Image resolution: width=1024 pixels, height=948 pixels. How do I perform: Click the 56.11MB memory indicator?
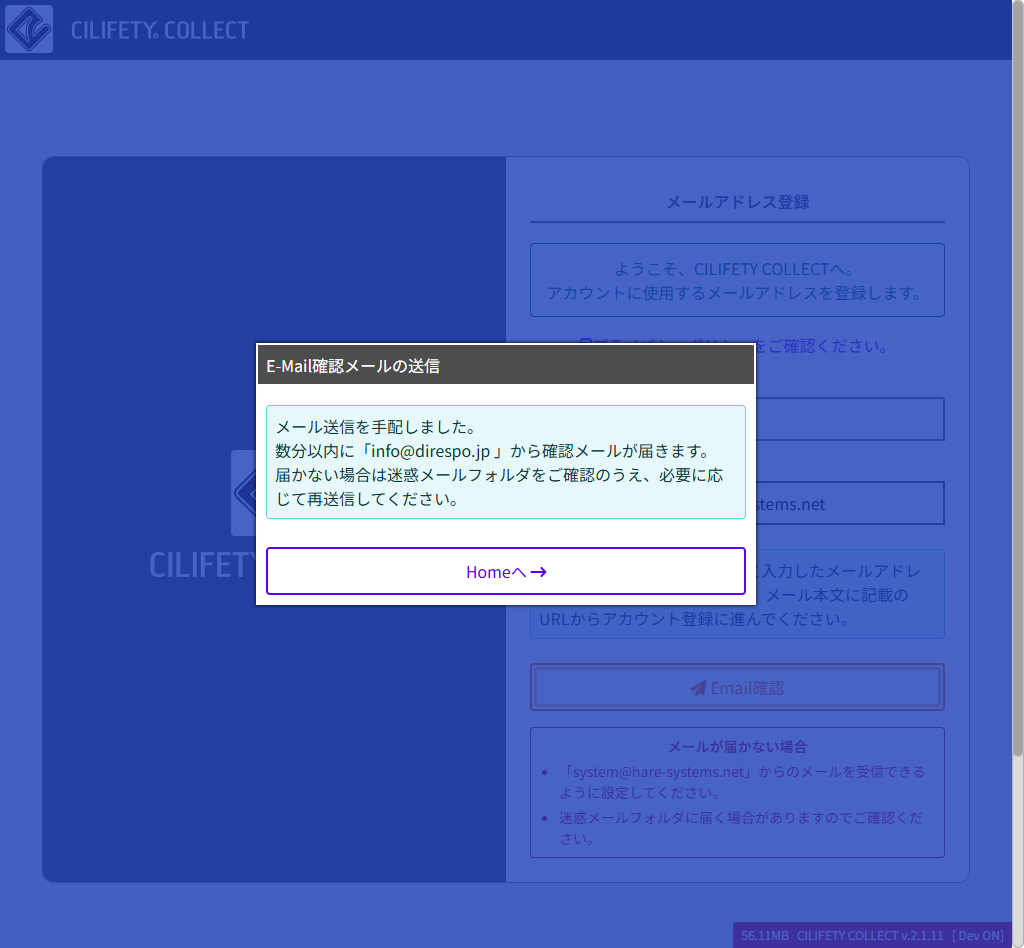pyautogui.click(x=764, y=936)
